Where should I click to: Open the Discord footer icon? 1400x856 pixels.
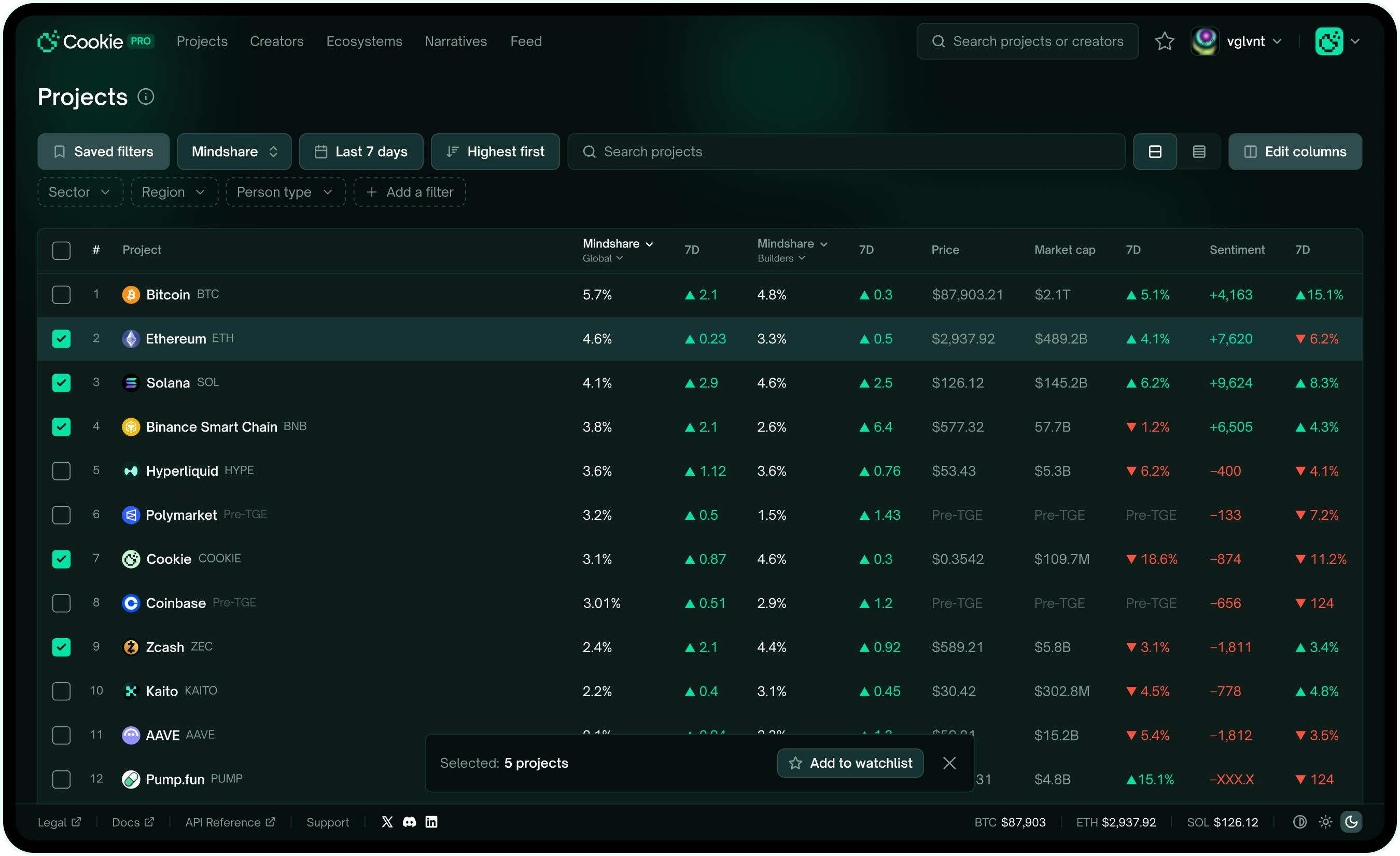pos(409,822)
